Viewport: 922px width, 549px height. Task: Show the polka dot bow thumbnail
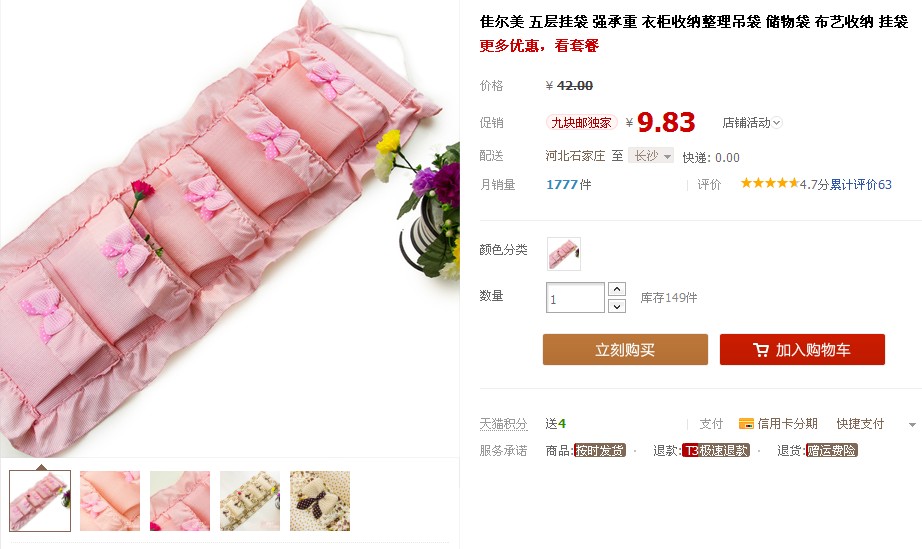click(320, 501)
